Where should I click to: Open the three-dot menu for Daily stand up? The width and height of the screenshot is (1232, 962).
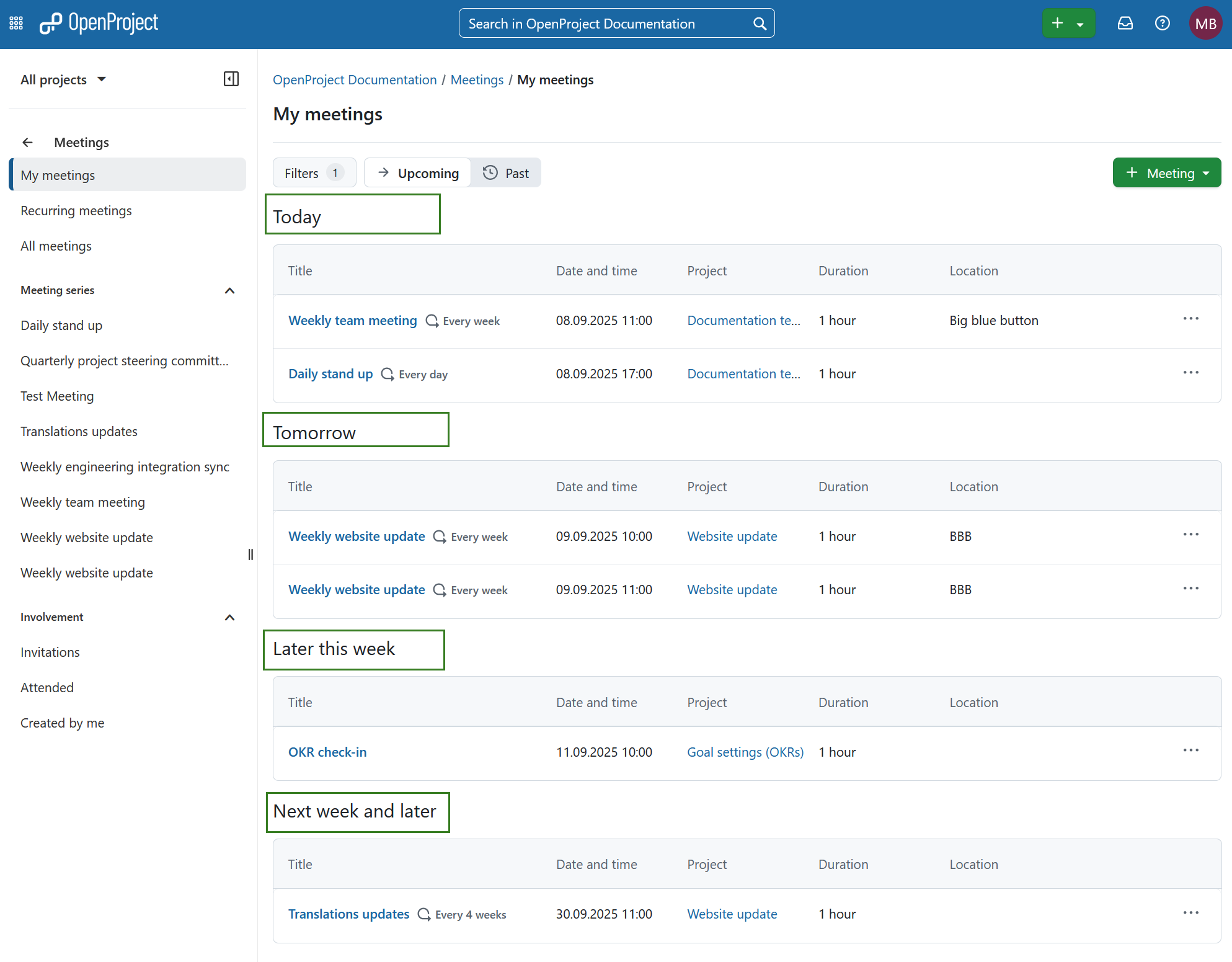coord(1190,372)
